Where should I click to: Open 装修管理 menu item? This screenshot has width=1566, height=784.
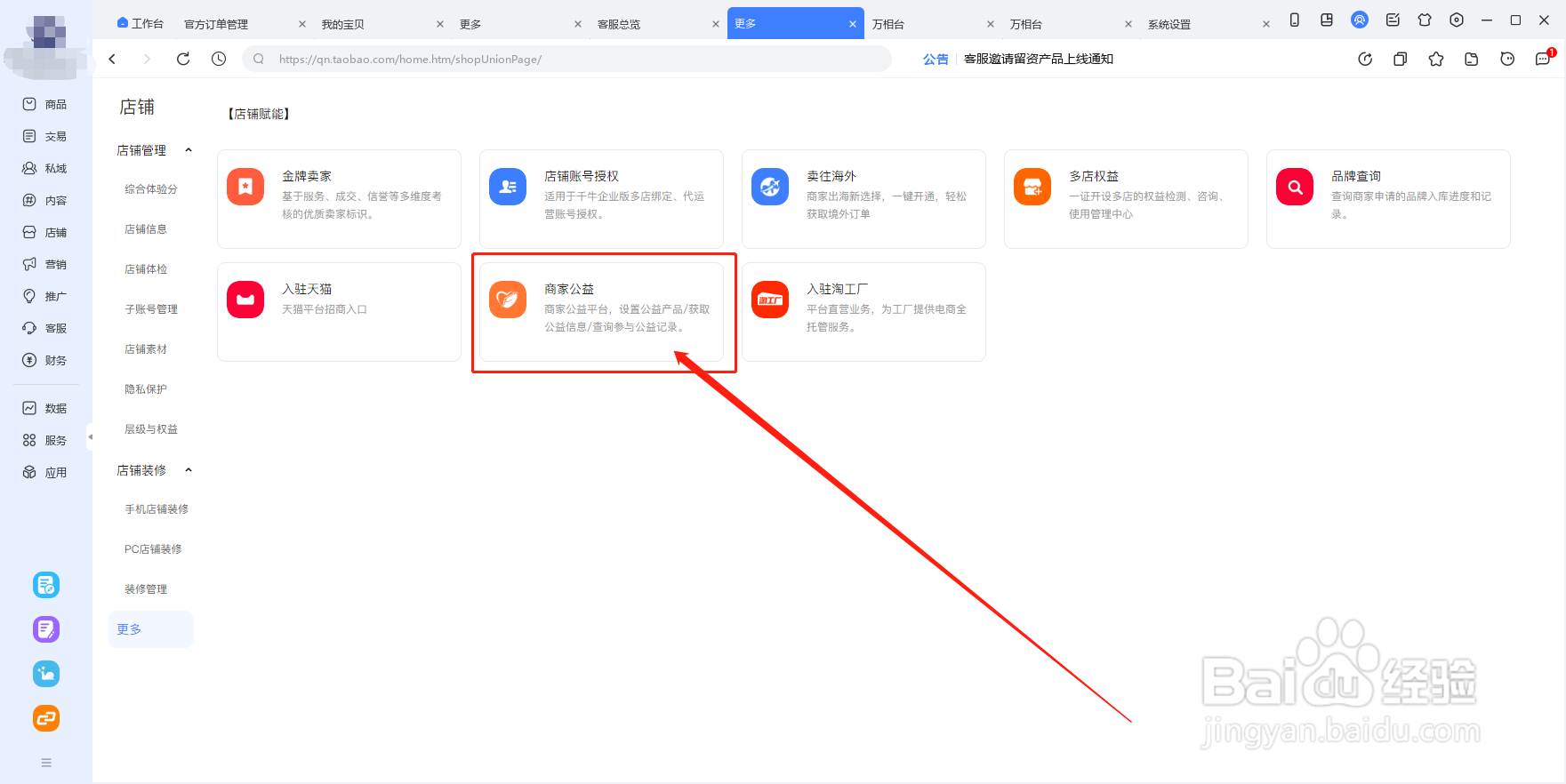coord(146,589)
